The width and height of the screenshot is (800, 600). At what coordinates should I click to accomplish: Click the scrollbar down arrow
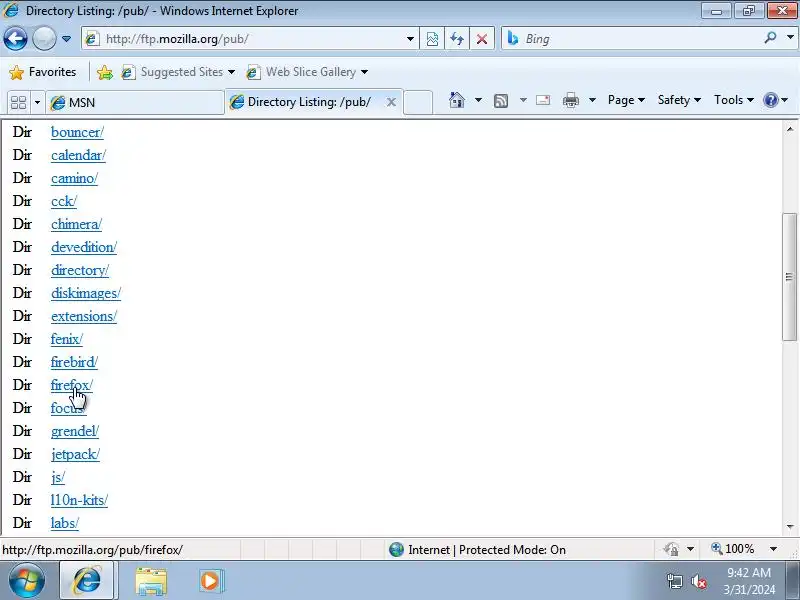tap(790, 526)
